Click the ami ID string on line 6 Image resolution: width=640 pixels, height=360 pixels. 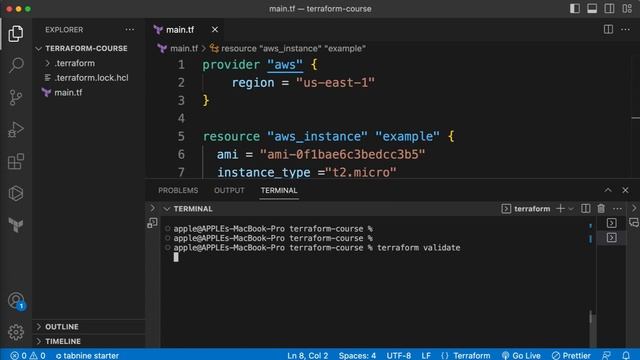coord(342,154)
